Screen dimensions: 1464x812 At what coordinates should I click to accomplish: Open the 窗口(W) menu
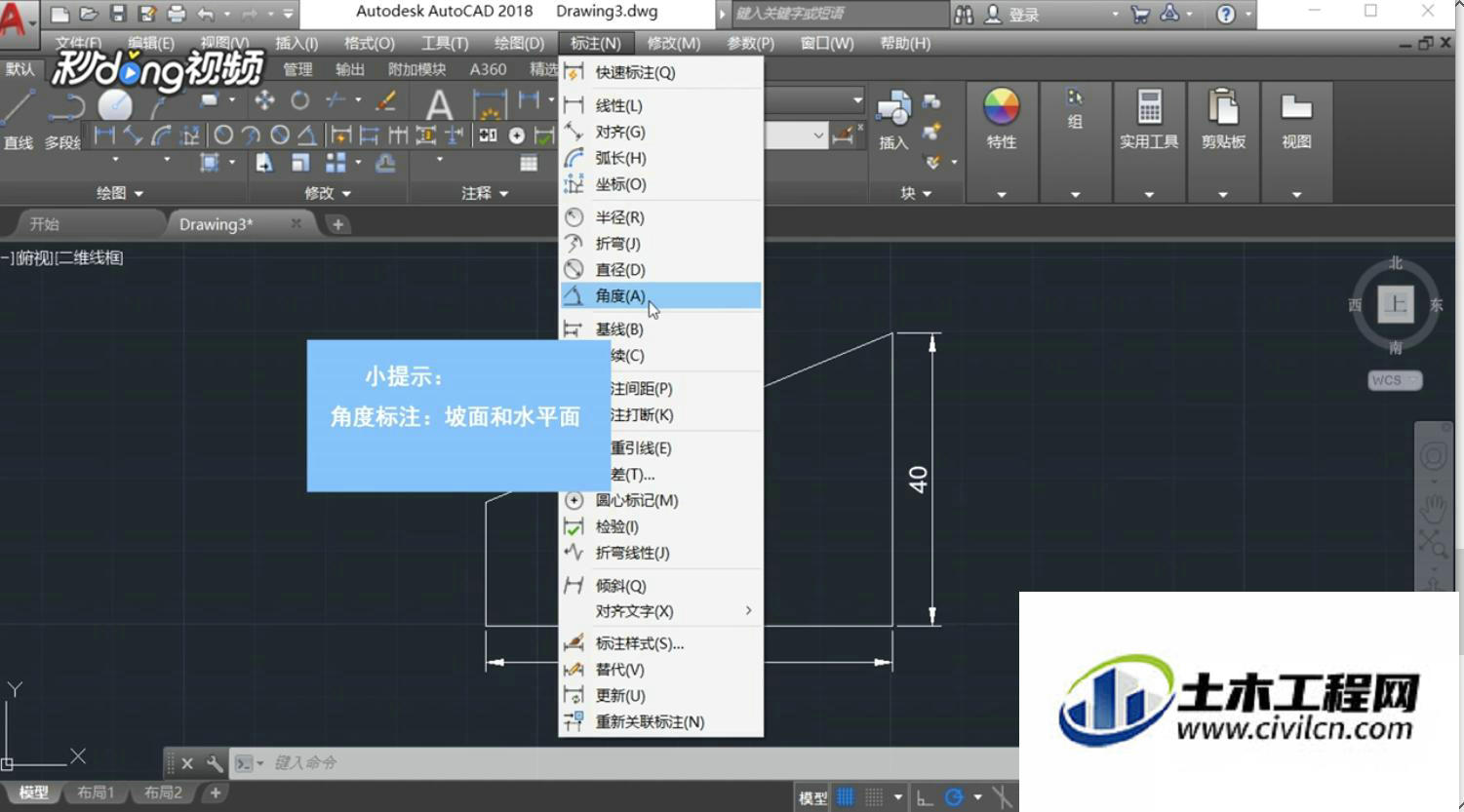[x=827, y=43]
